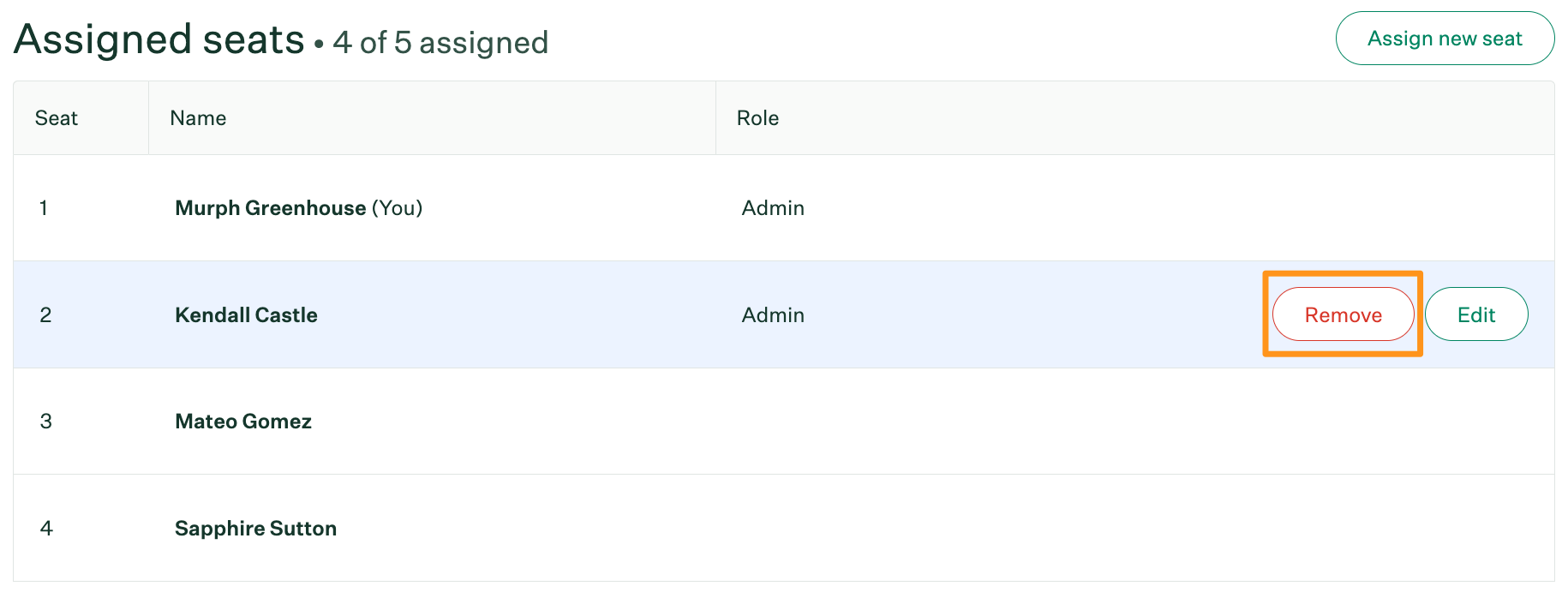This screenshot has height=610, width=1568.
Task: Click Sapphire Sutton's name
Action: click(255, 529)
